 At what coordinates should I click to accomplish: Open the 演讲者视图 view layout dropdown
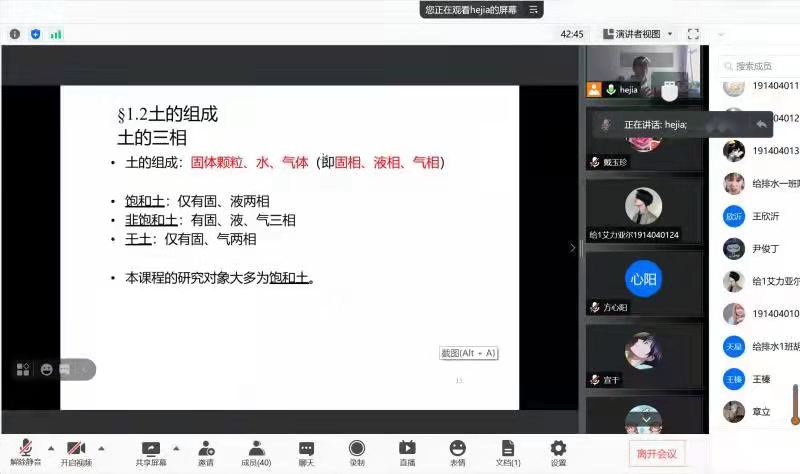pos(639,34)
